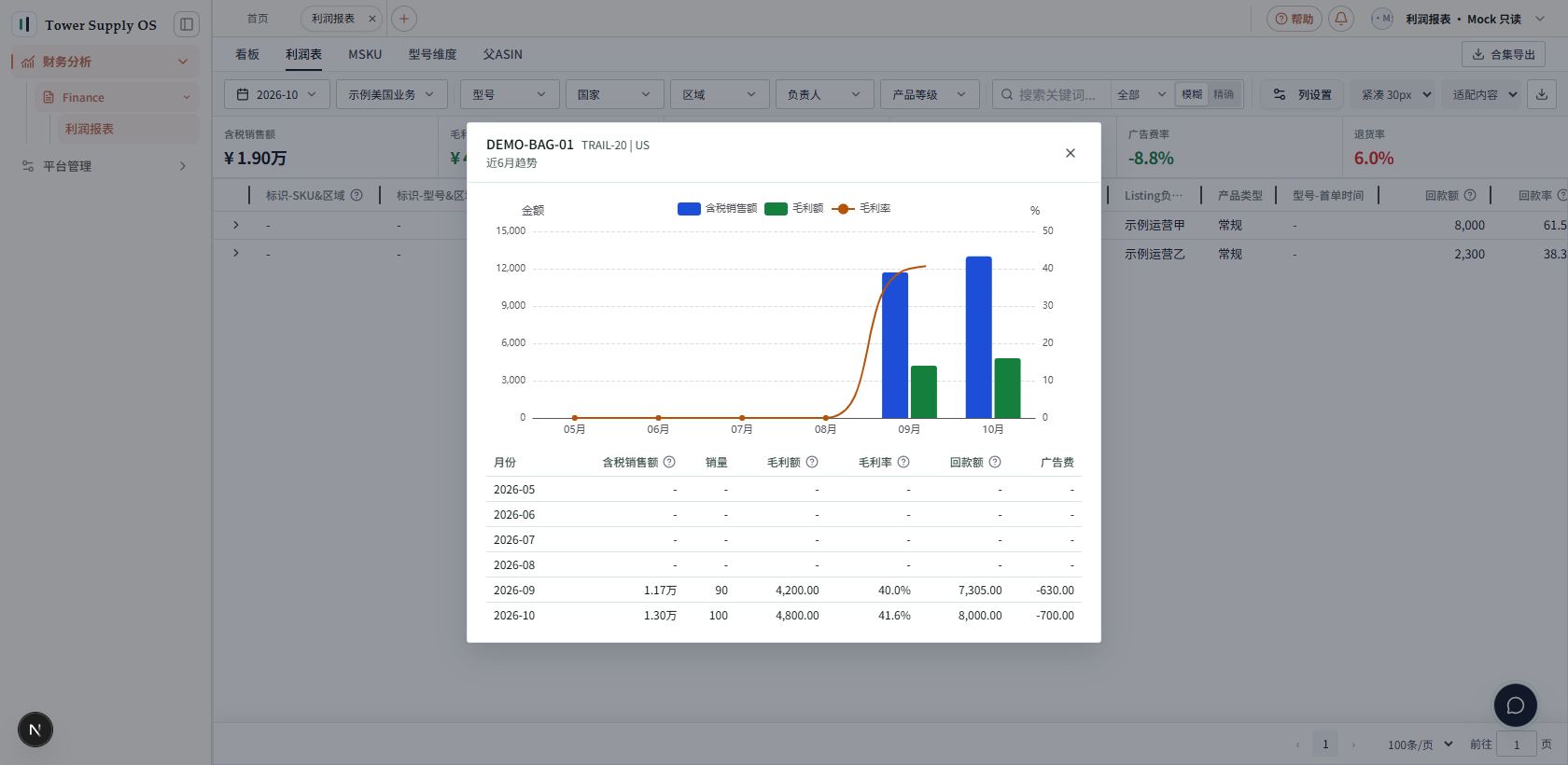
Task: Click help icon beside 毛利率 column header
Action: click(x=903, y=462)
